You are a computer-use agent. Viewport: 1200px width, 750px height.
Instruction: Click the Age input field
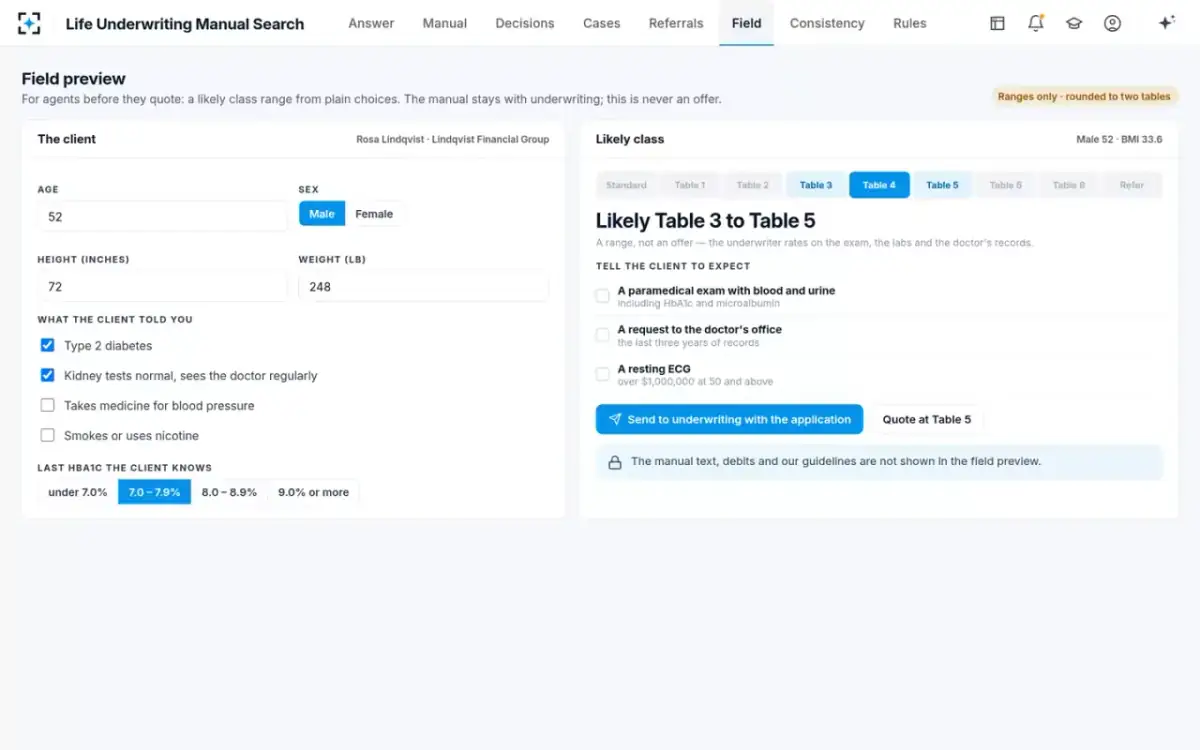point(162,216)
